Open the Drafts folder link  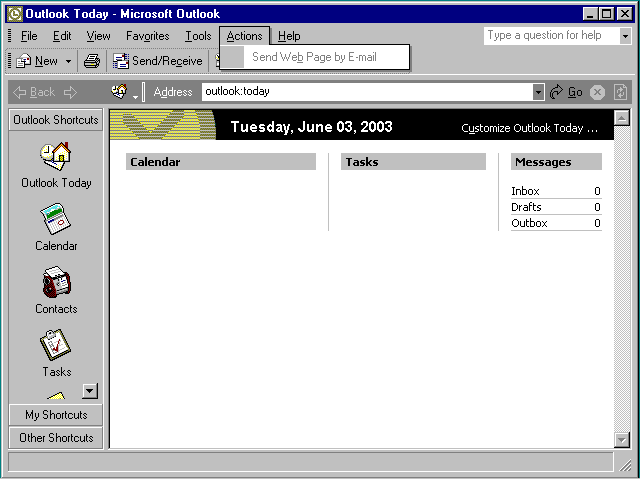click(526, 207)
